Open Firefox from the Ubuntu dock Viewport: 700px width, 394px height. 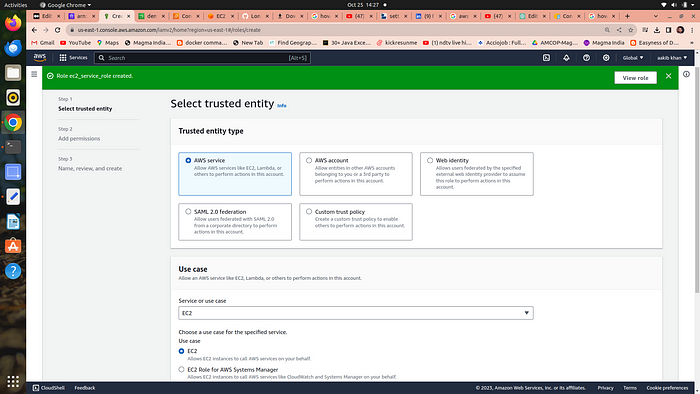click(13, 23)
